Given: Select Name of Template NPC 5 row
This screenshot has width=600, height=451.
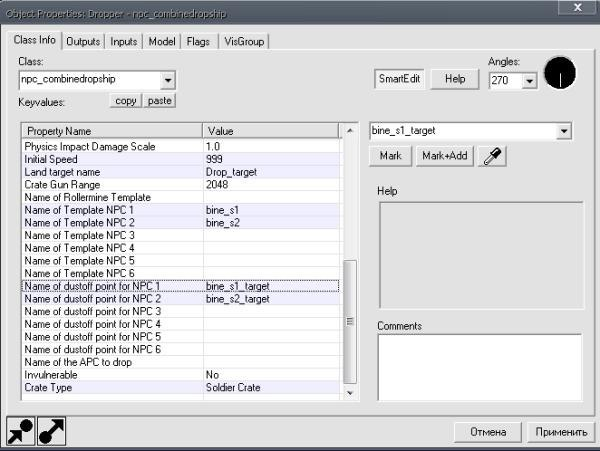Looking at the screenshot, I should (x=181, y=261).
